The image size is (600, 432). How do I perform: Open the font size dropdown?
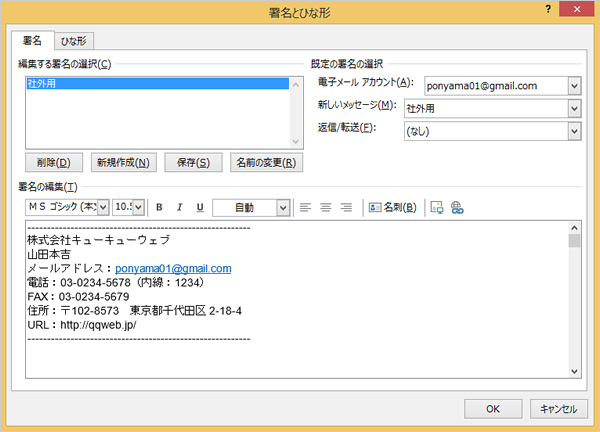coord(138,207)
